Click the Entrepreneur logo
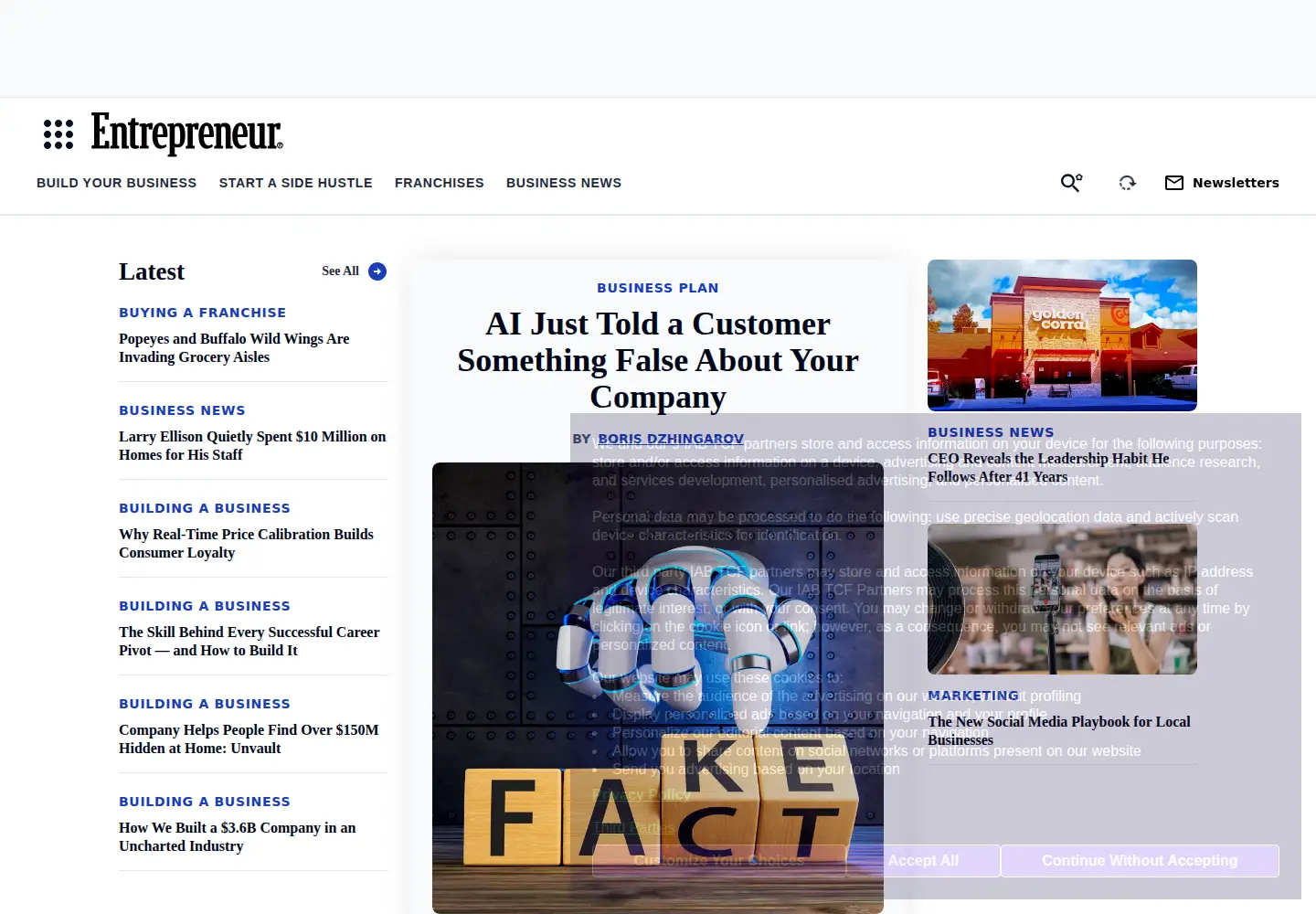The width and height of the screenshot is (1316, 914). point(187,133)
